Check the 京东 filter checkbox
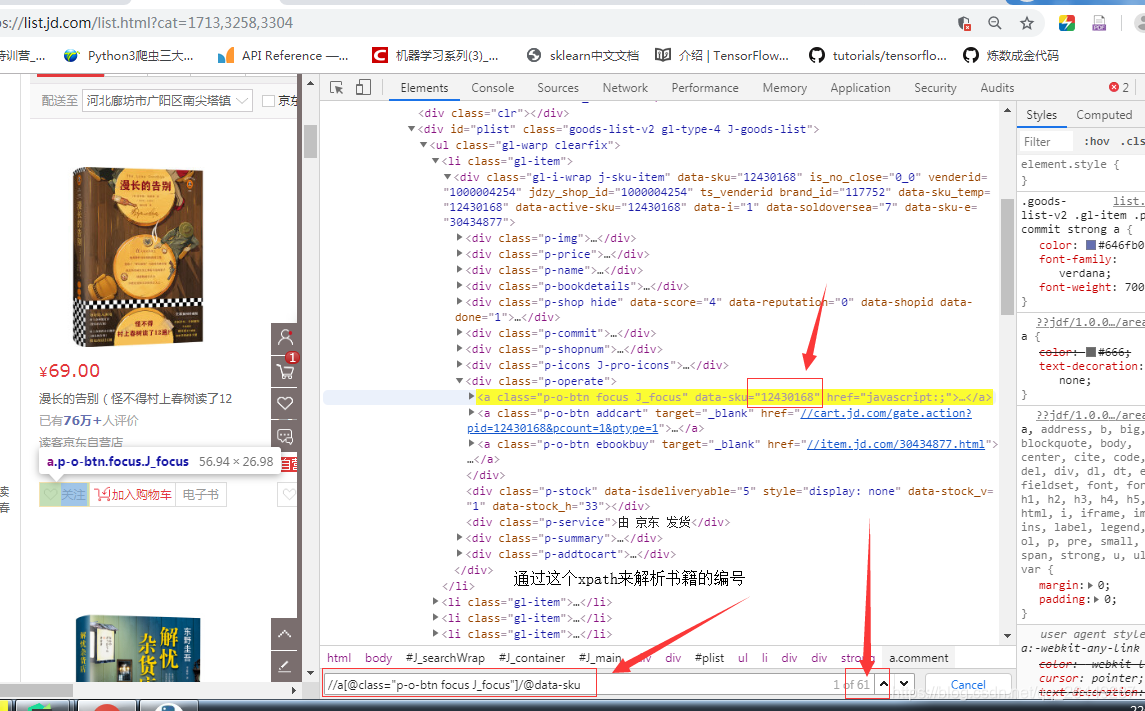This screenshot has width=1145, height=711. coord(268,101)
